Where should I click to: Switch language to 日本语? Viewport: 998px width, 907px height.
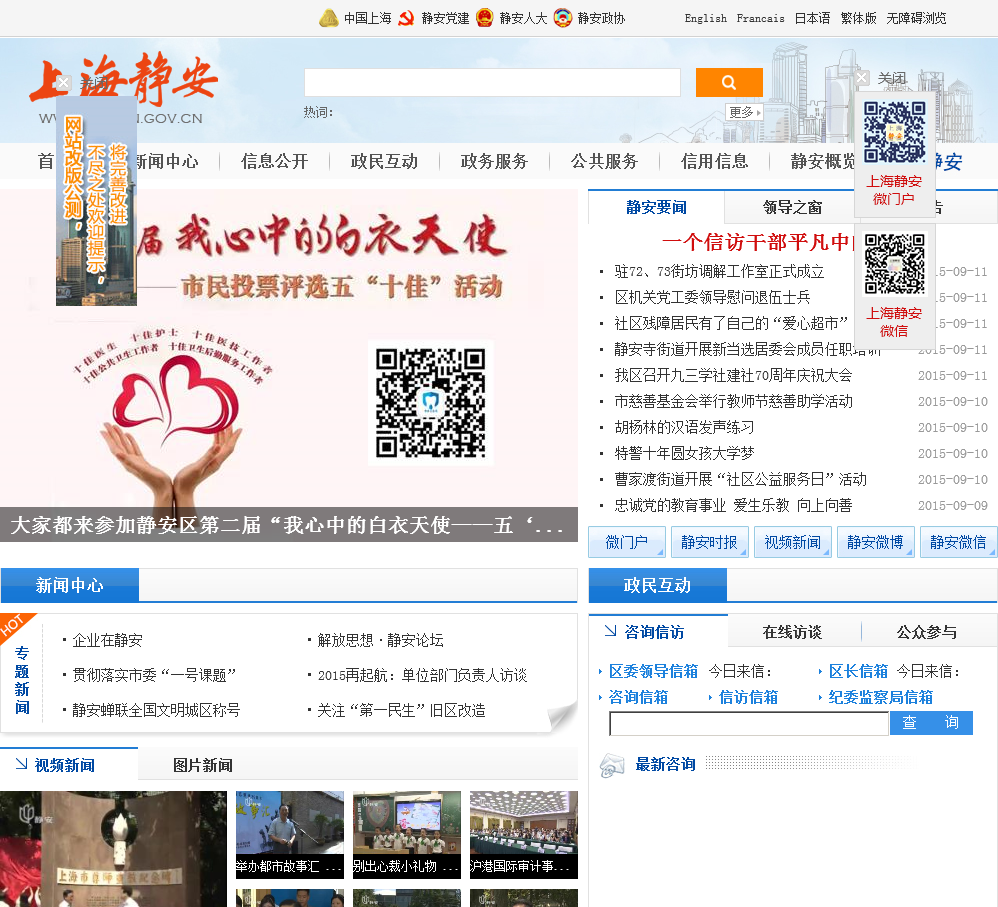[x=812, y=18]
